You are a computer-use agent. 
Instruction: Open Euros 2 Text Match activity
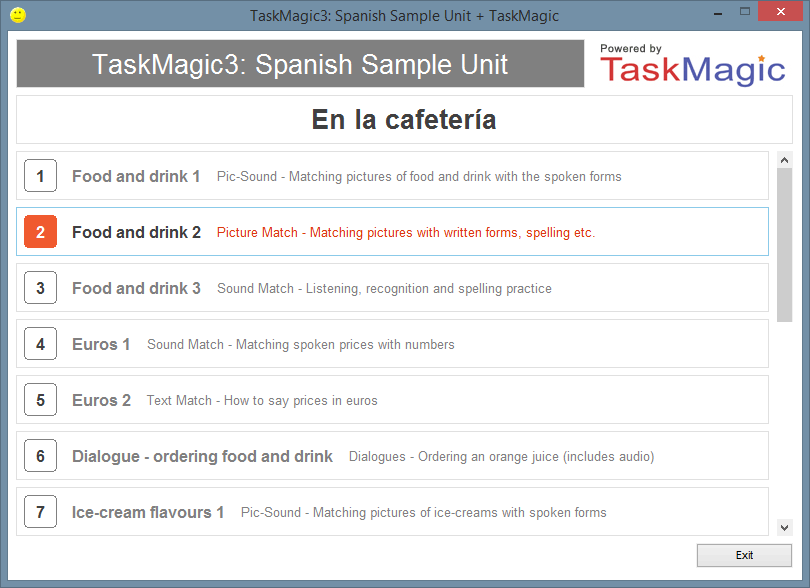click(x=392, y=400)
